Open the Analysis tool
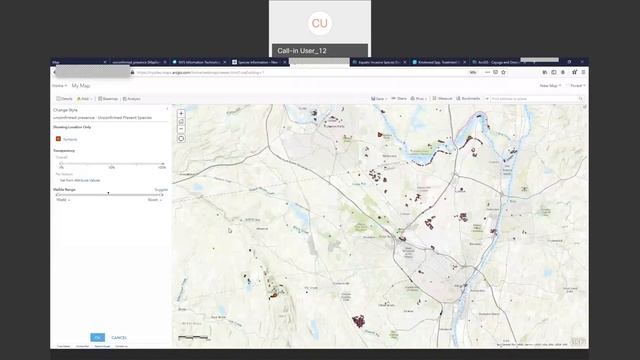640x360 pixels. (x=132, y=99)
